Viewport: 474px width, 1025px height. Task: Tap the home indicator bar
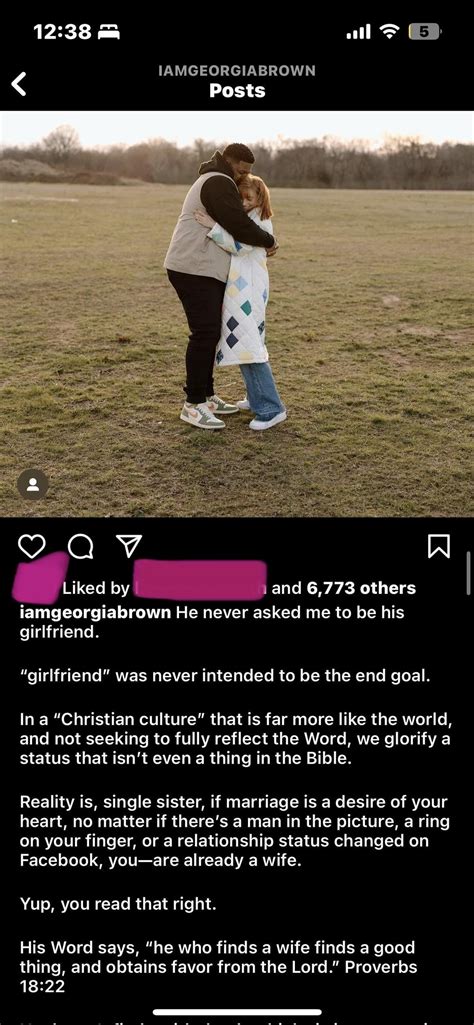[x=237, y=1013]
